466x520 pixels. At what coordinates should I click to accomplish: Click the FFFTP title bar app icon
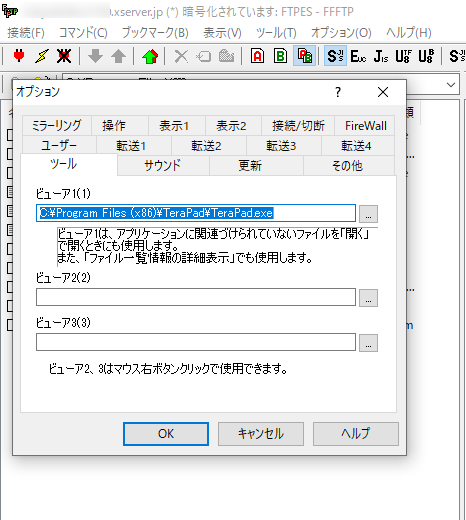coord(10,11)
